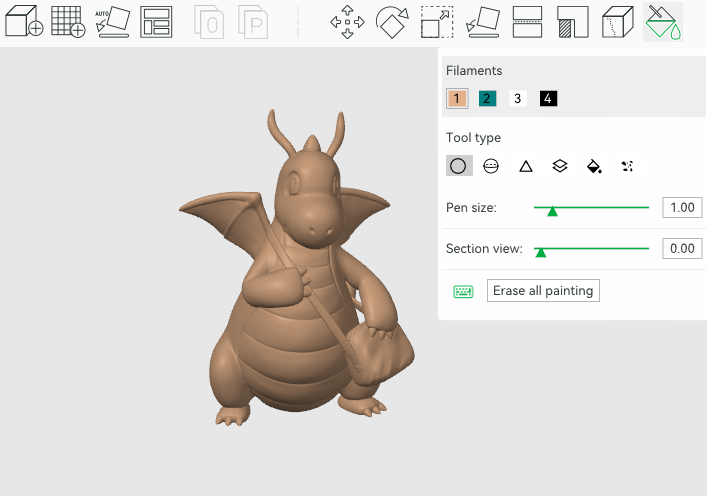Choose the Fill bucket tool type
Viewport: 707px width, 496px height.
[594, 166]
